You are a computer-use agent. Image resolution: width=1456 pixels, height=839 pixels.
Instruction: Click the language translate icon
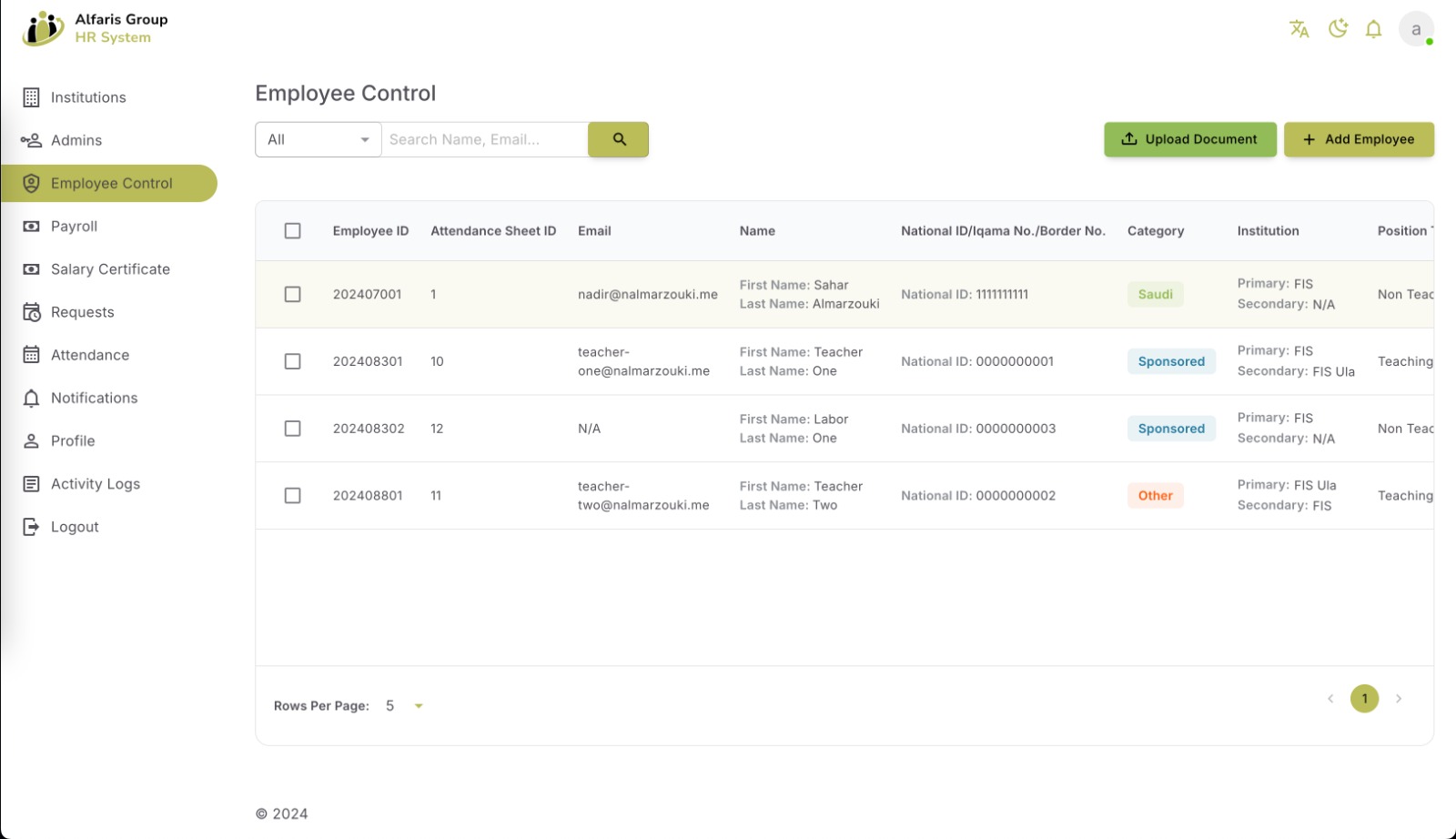(x=1299, y=29)
